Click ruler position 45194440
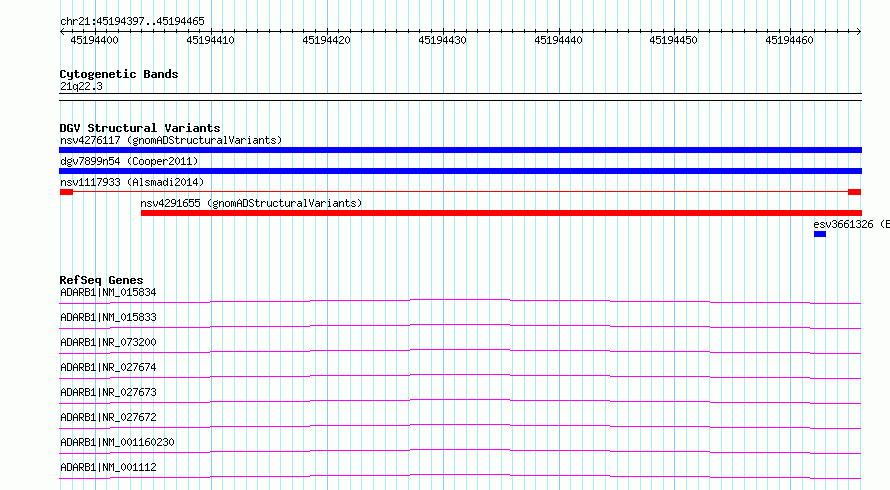The height and width of the screenshot is (490, 890). tap(558, 40)
